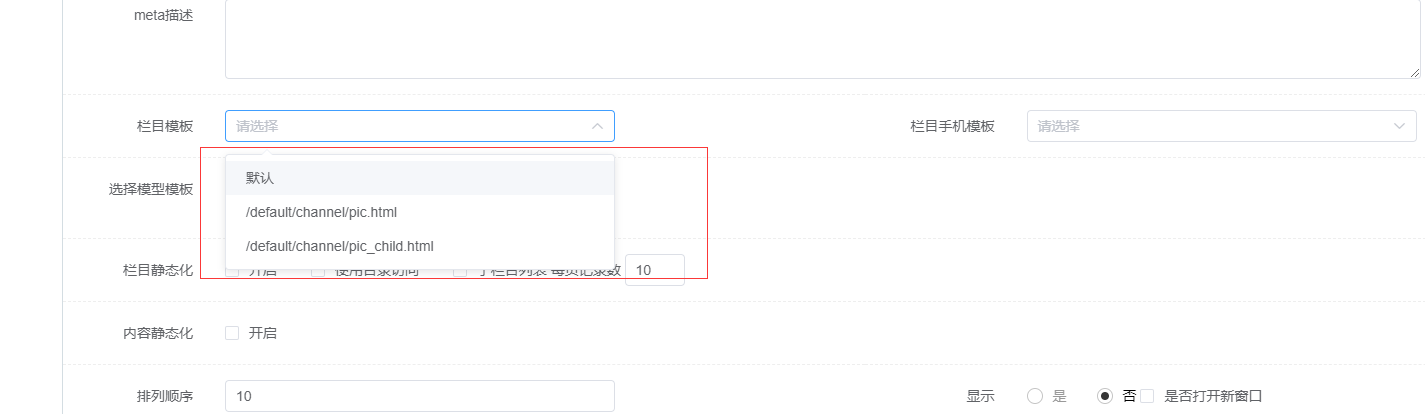Click the 栏目手机模板 field label
Viewport: 1425px width, 414px height.
pyautogui.click(x=952, y=126)
